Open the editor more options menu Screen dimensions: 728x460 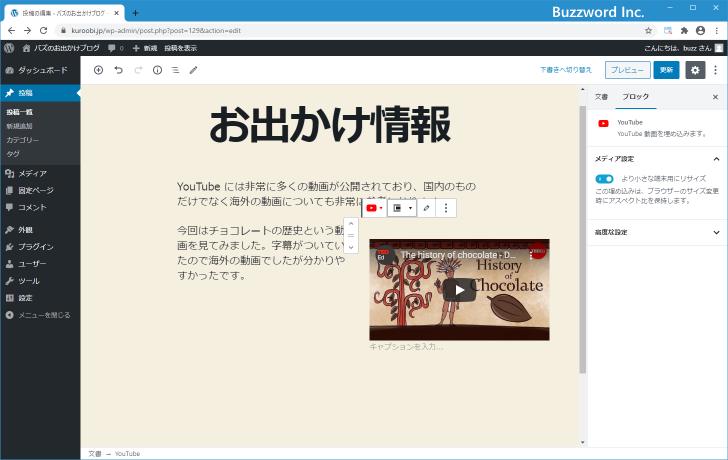[715, 70]
